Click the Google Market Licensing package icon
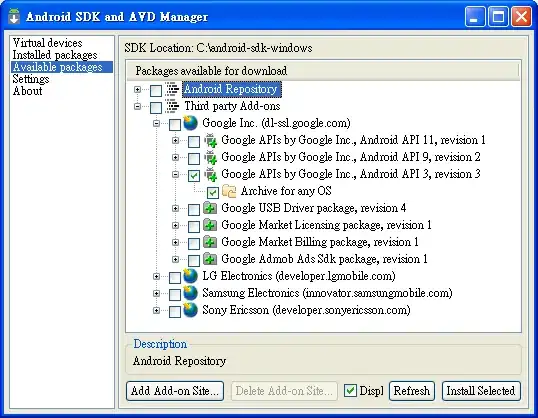 tap(210, 225)
